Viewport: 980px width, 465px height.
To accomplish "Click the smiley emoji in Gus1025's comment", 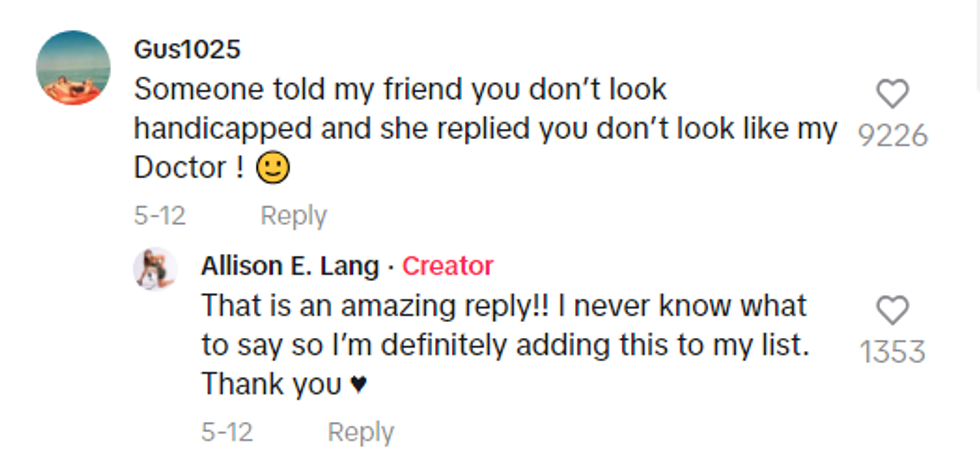I will 272,170.
